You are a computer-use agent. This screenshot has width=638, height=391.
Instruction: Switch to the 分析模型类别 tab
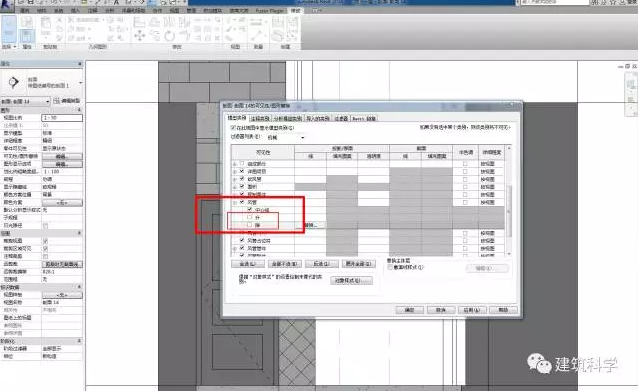click(287, 118)
